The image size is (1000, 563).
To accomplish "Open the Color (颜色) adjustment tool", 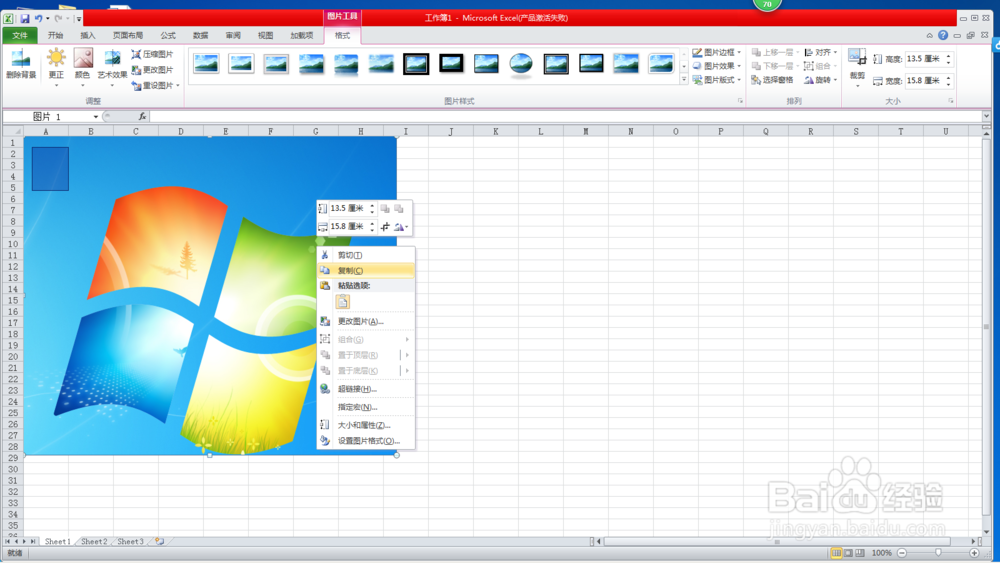I will (x=83, y=66).
